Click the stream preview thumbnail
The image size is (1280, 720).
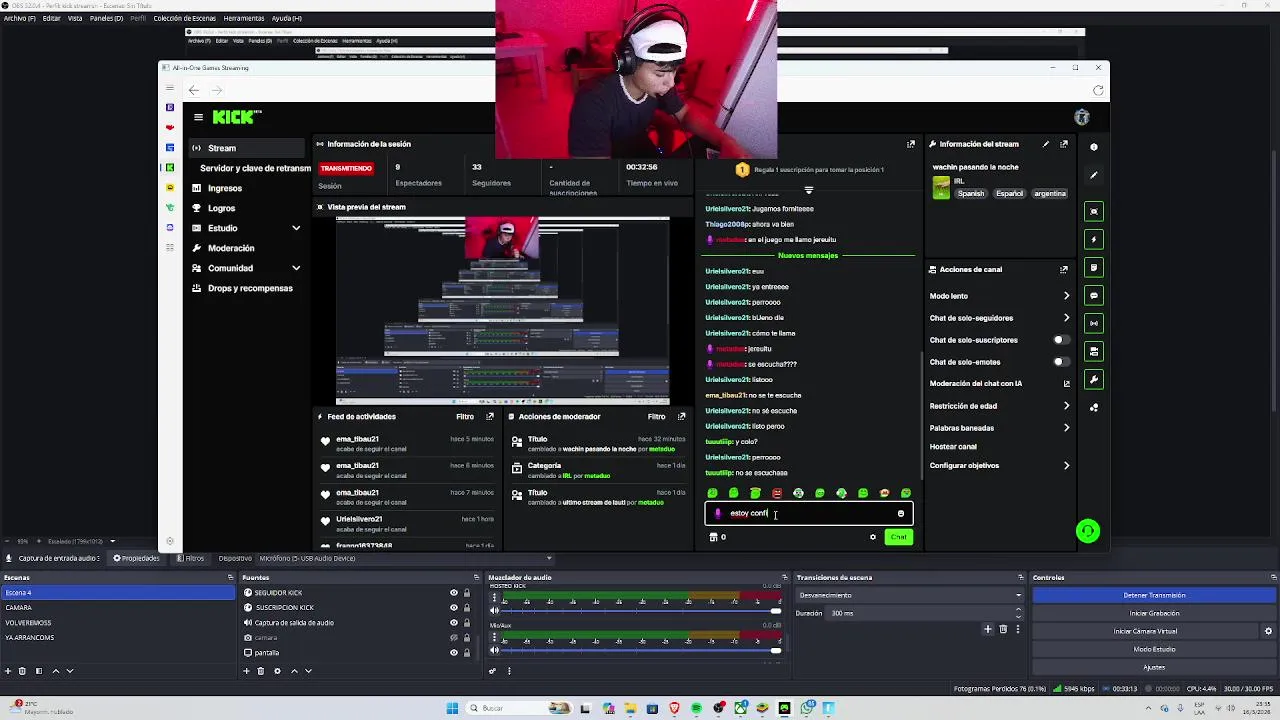click(502, 310)
